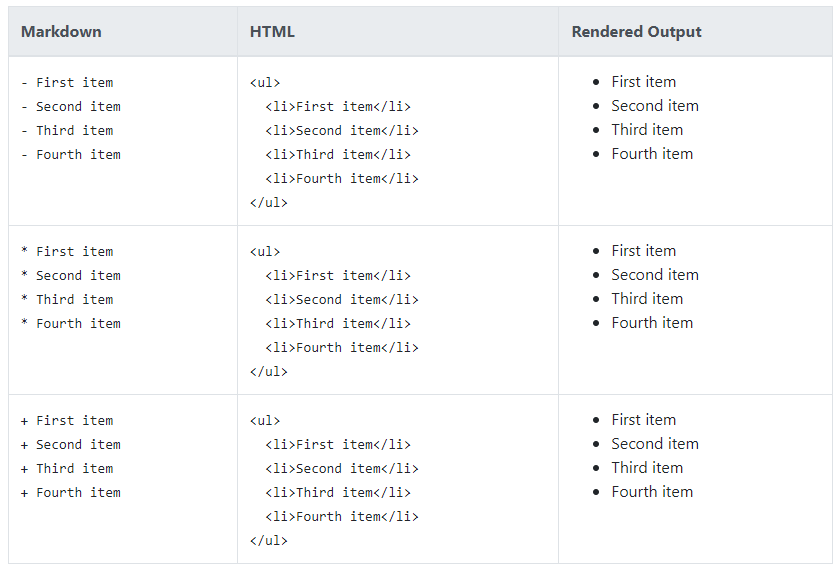
Task: Click the '* Third item' markdown line
Action: (67, 300)
